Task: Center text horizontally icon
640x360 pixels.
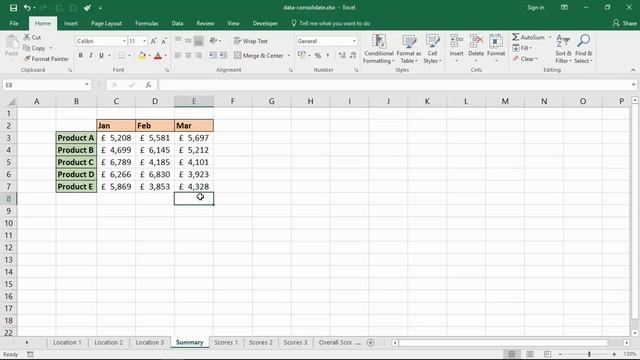Action: click(188, 56)
